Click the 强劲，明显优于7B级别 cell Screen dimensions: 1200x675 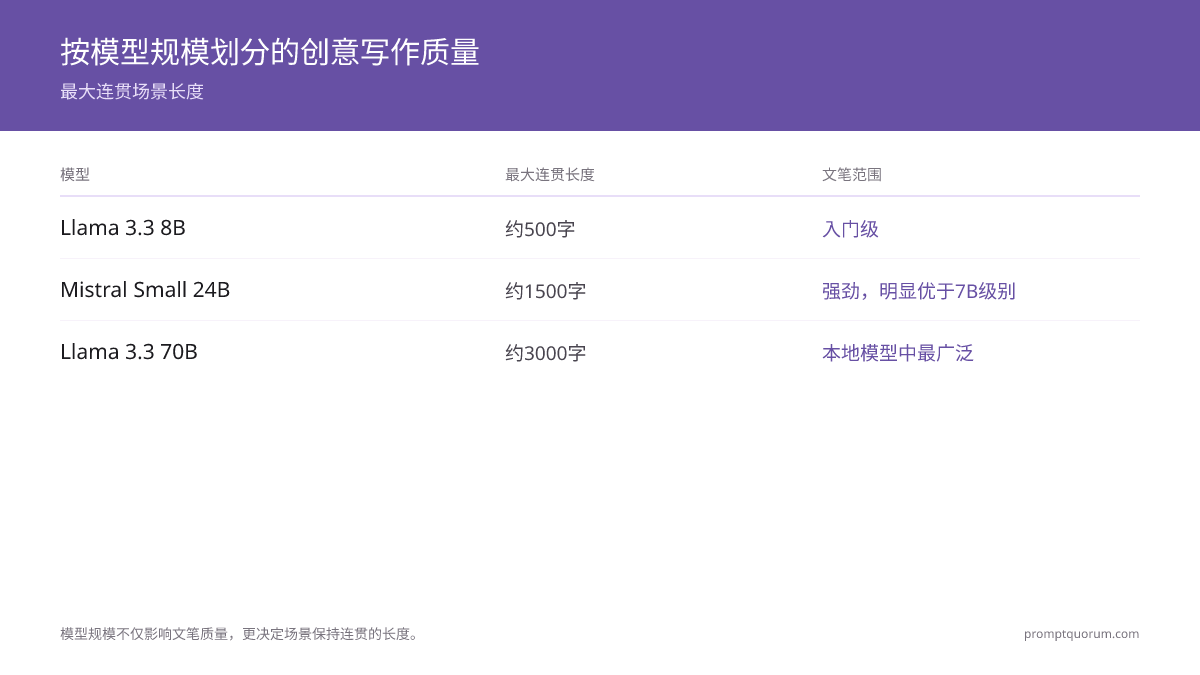pos(919,291)
